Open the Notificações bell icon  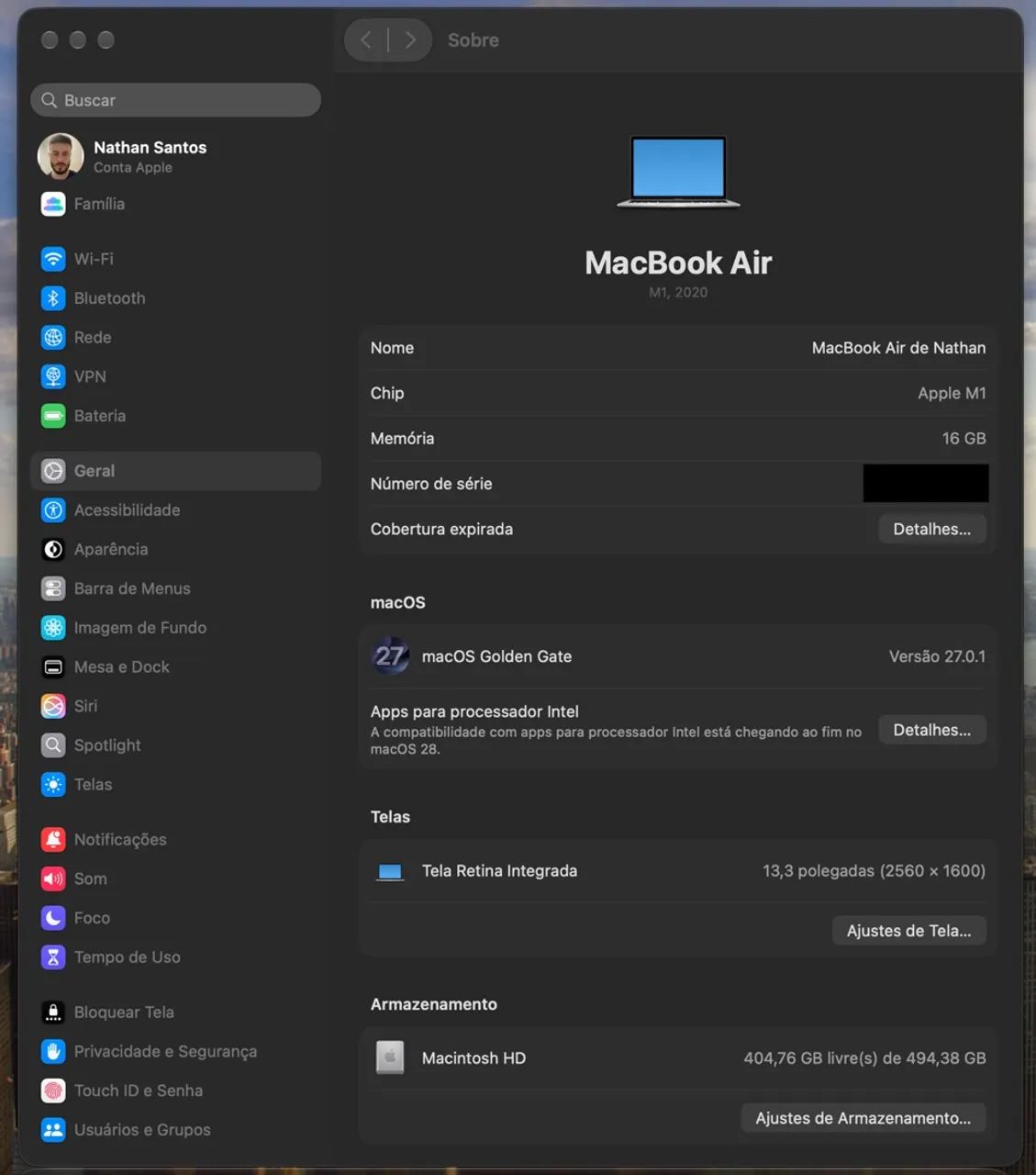click(53, 839)
